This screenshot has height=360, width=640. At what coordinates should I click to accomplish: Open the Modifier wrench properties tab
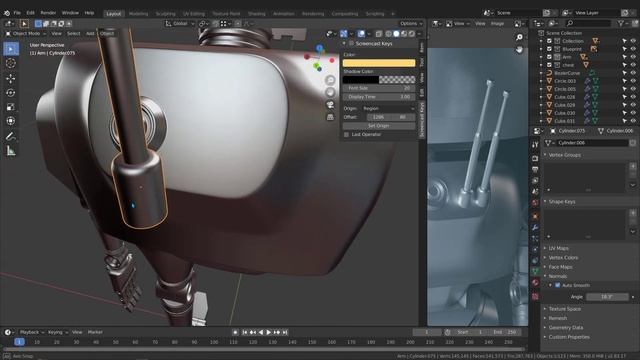coord(535,227)
